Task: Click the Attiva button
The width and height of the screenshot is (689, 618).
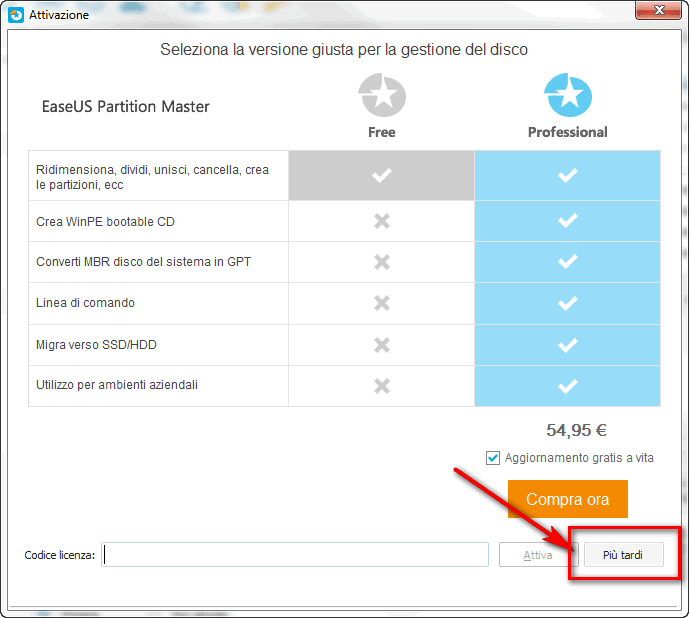Action: [538, 555]
